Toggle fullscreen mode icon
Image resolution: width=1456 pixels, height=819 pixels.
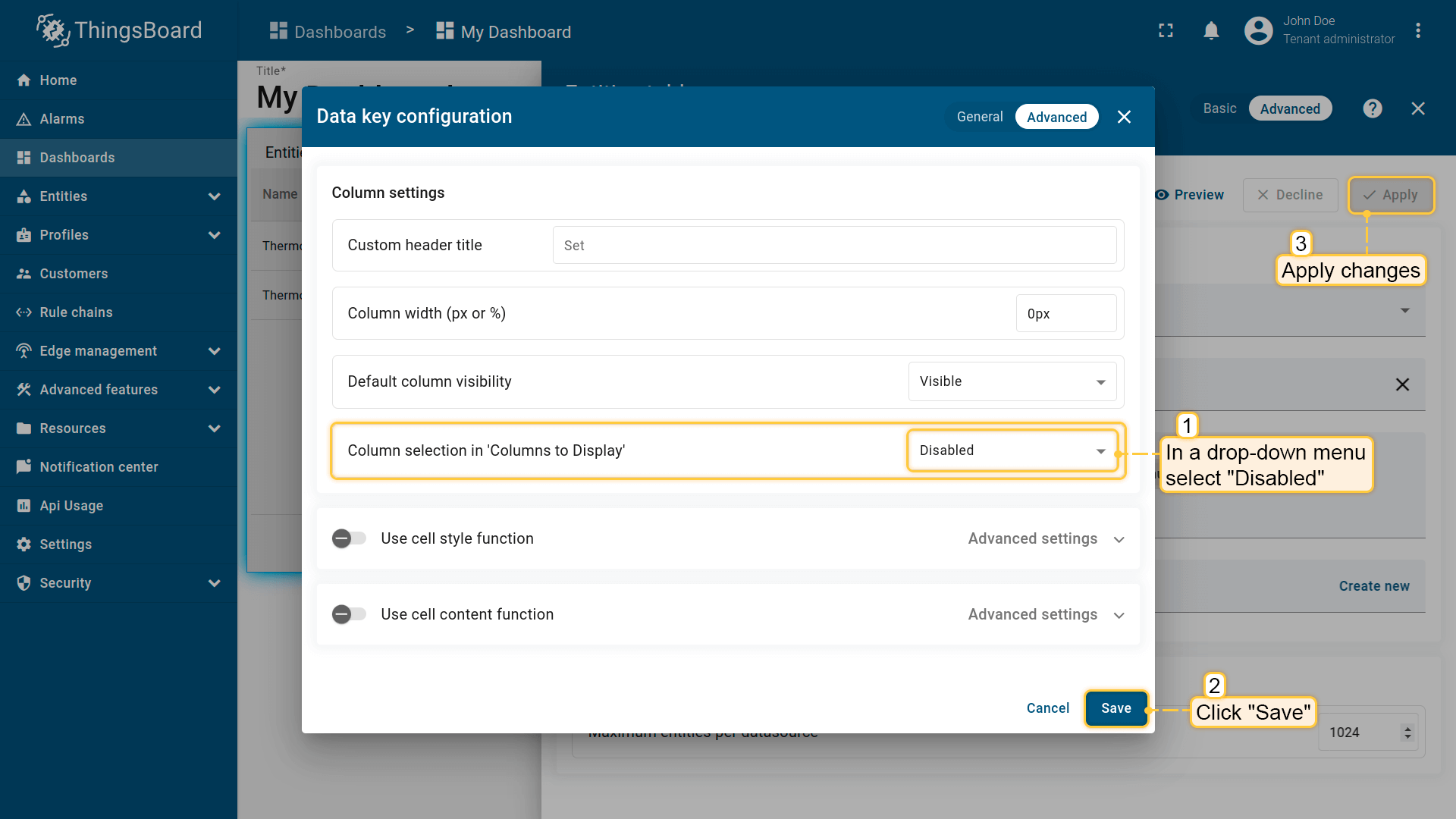pyautogui.click(x=1166, y=31)
